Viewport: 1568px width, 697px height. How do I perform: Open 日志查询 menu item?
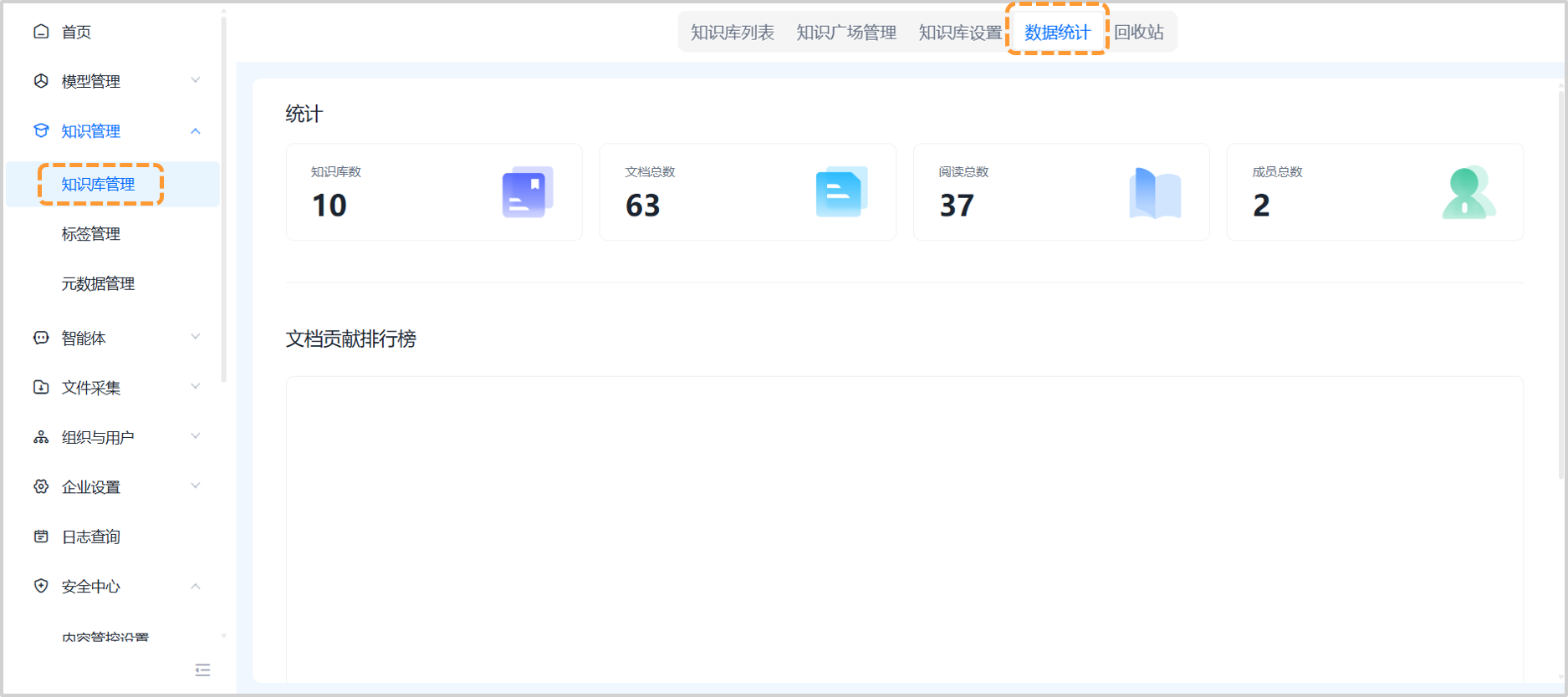click(x=91, y=537)
